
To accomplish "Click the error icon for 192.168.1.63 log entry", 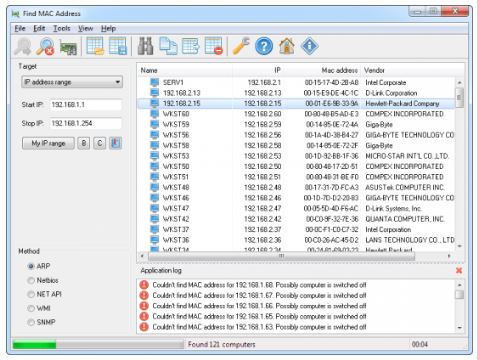I will click(x=144, y=327).
